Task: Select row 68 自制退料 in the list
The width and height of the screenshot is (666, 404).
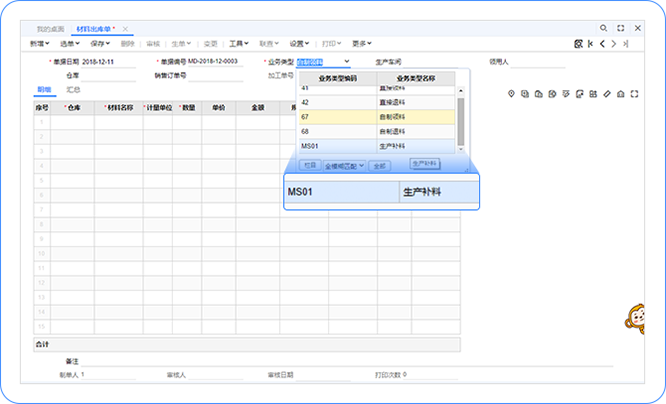Action: tap(377, 132)
